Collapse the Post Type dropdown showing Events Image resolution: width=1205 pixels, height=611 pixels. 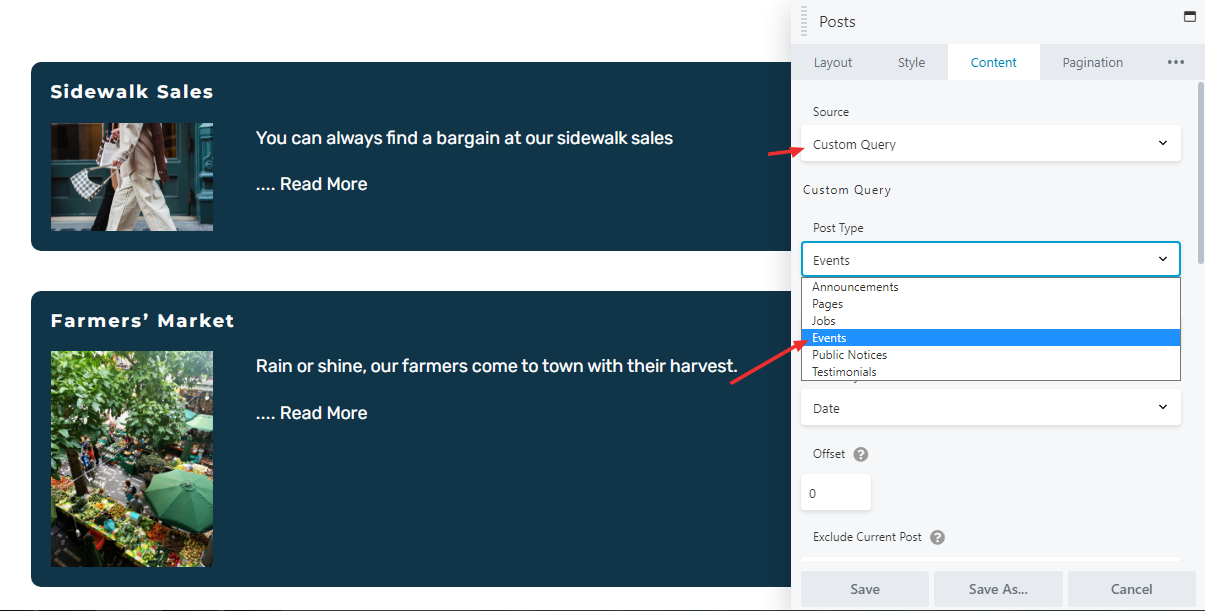(x=991, y=260)
